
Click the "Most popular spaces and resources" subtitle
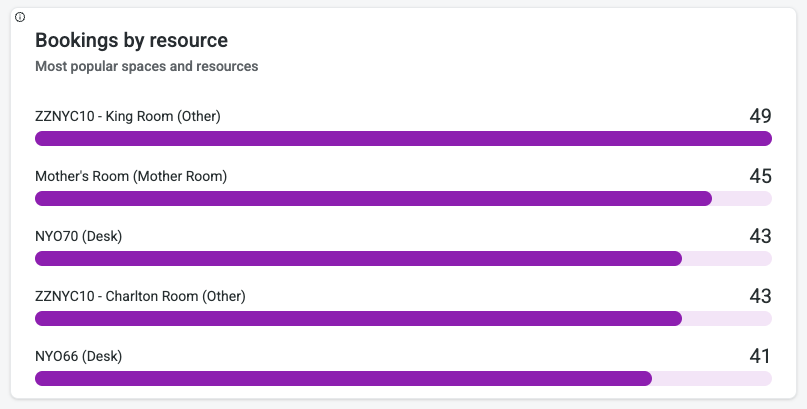pos(146,67)
